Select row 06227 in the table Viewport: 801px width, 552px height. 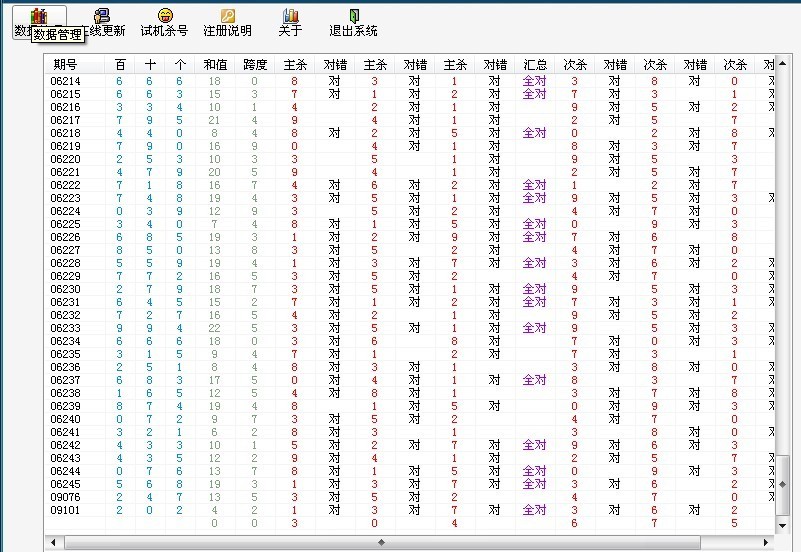pos(410,250)
